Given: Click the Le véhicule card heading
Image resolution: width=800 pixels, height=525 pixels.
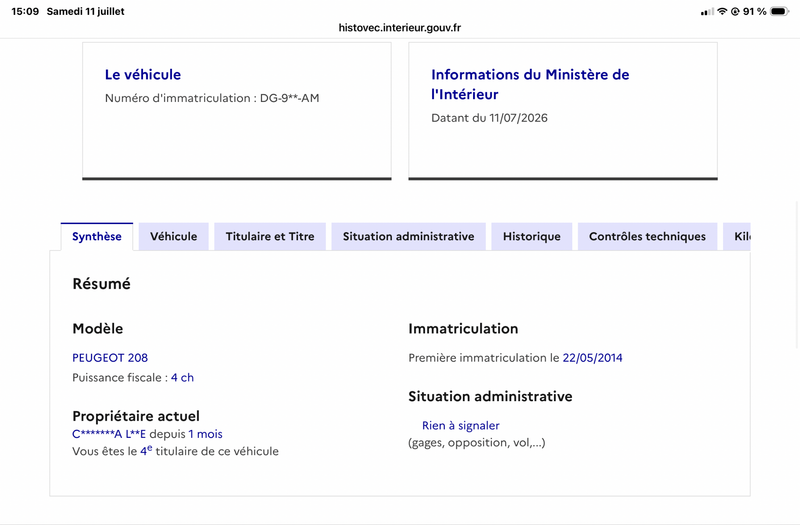Looking at the screenshot, I should click(143, 74).
